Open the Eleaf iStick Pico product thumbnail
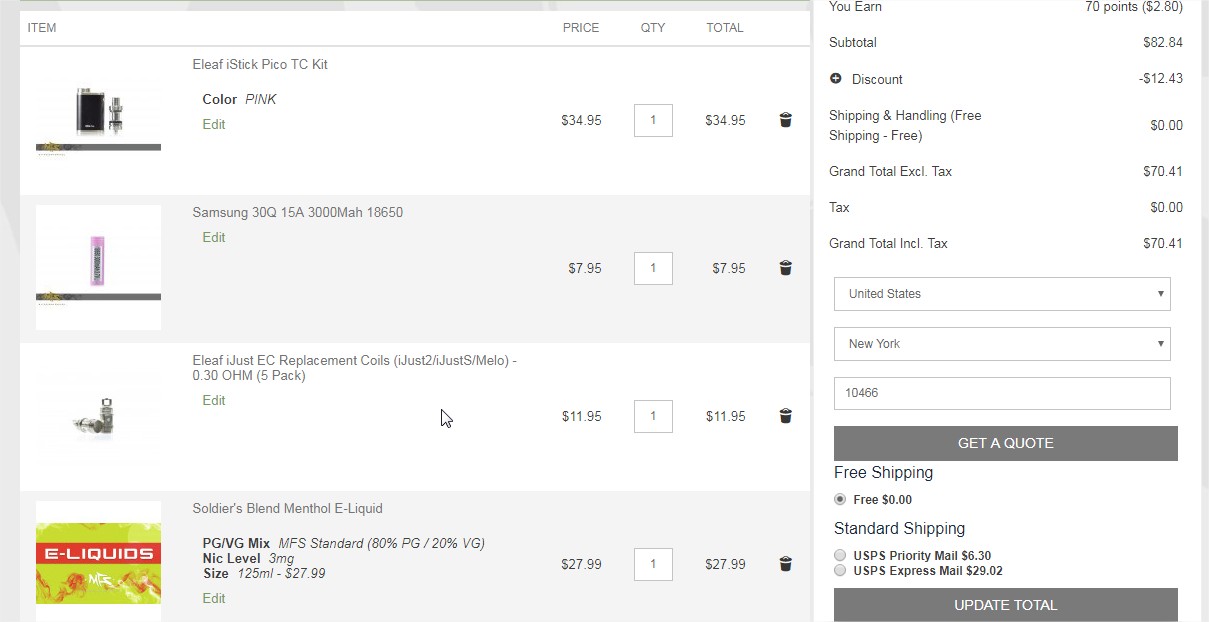The height and width of the screenshot is (622, 1209). coord(98,120)
